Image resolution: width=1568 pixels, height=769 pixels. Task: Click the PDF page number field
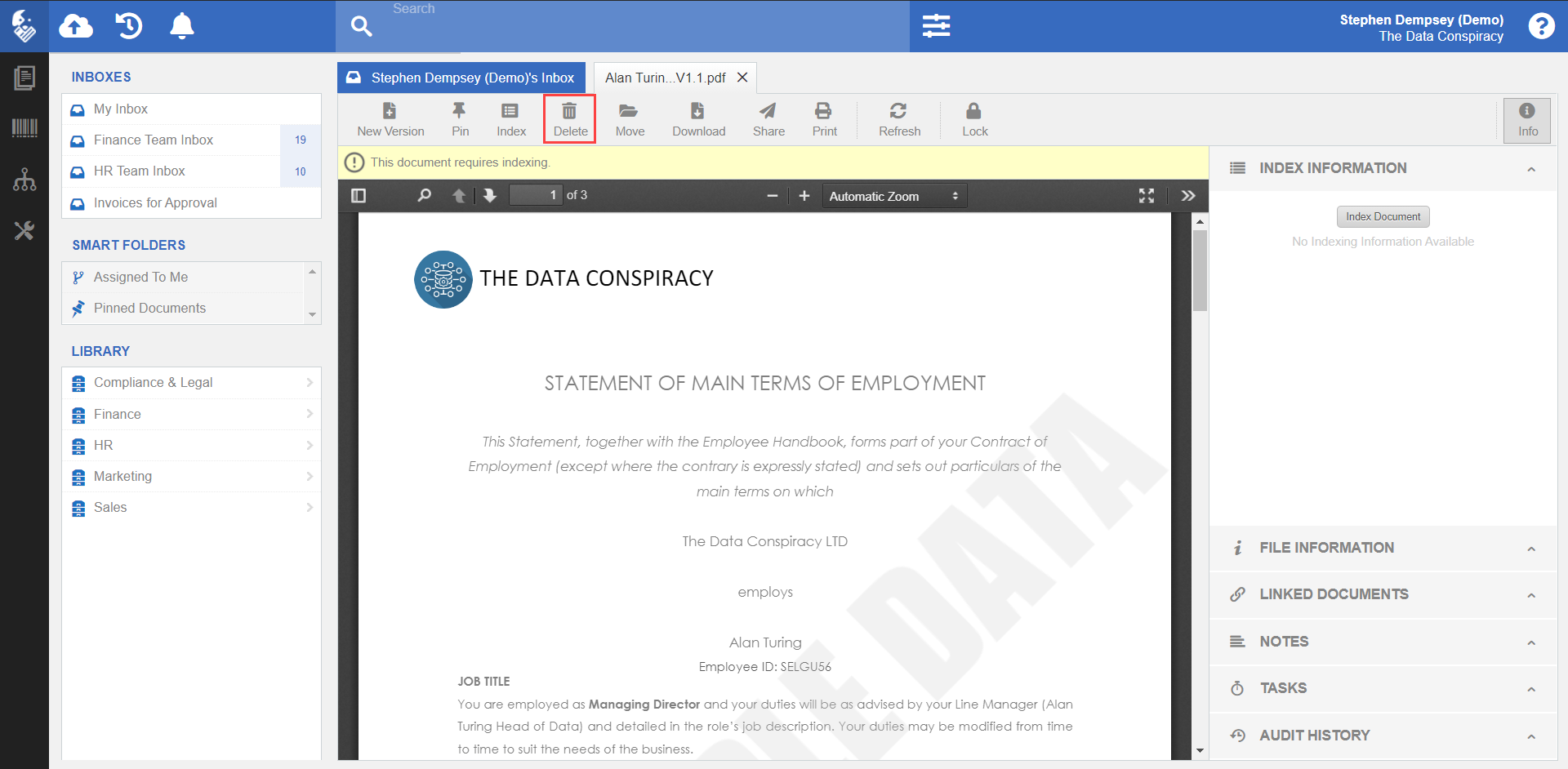tap(536, 195)
